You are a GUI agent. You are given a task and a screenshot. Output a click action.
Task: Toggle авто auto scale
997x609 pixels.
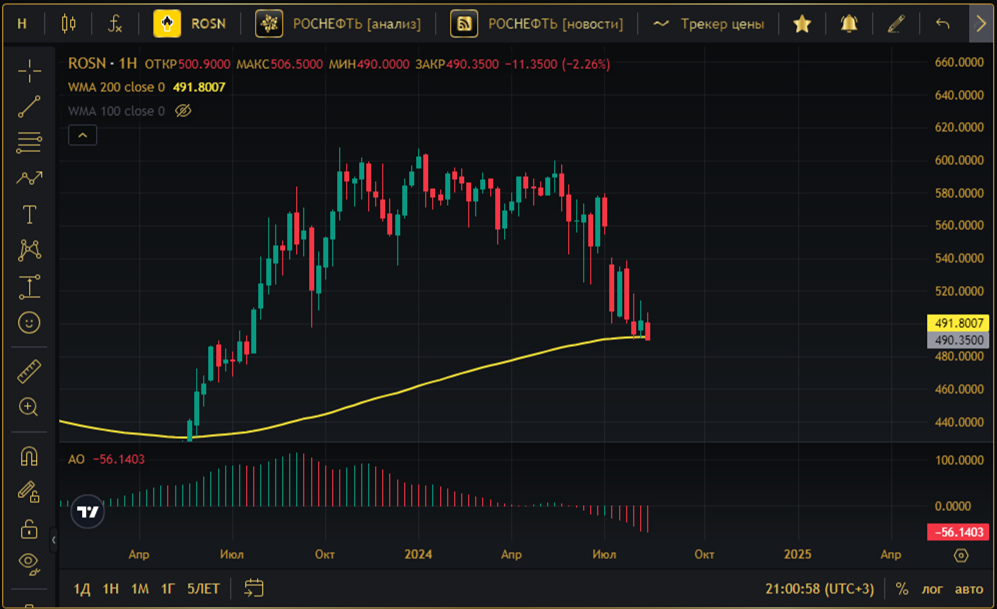[969, 589]
